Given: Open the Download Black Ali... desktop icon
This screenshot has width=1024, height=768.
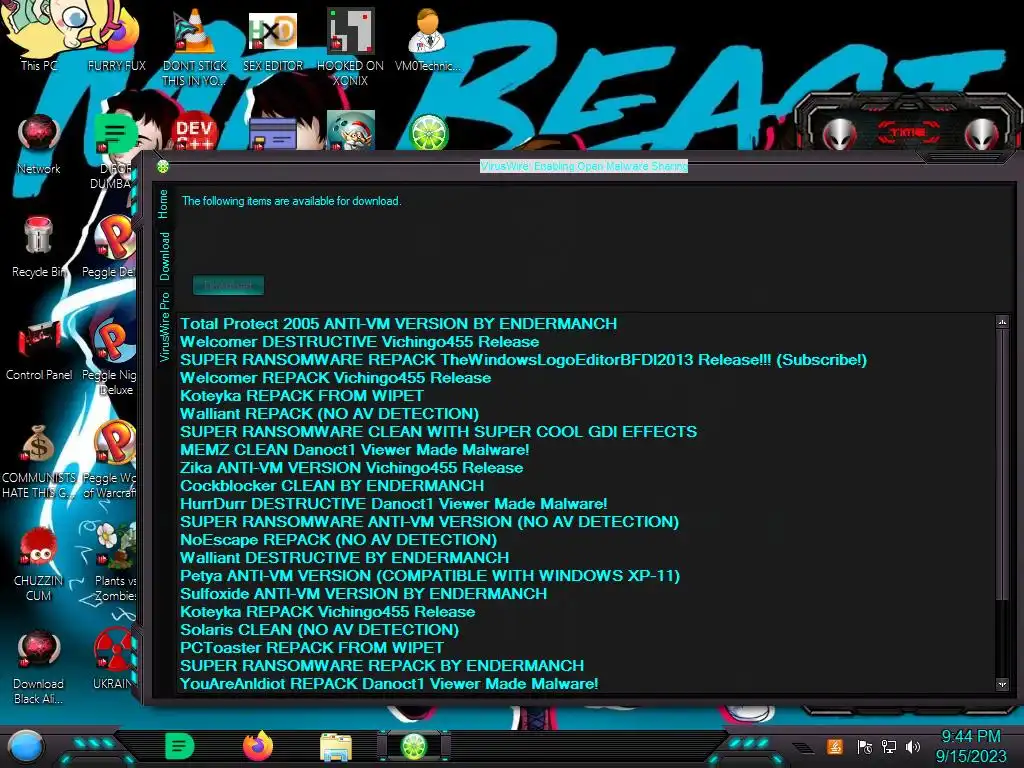Looking at the screenshot, I should point(39,667).
